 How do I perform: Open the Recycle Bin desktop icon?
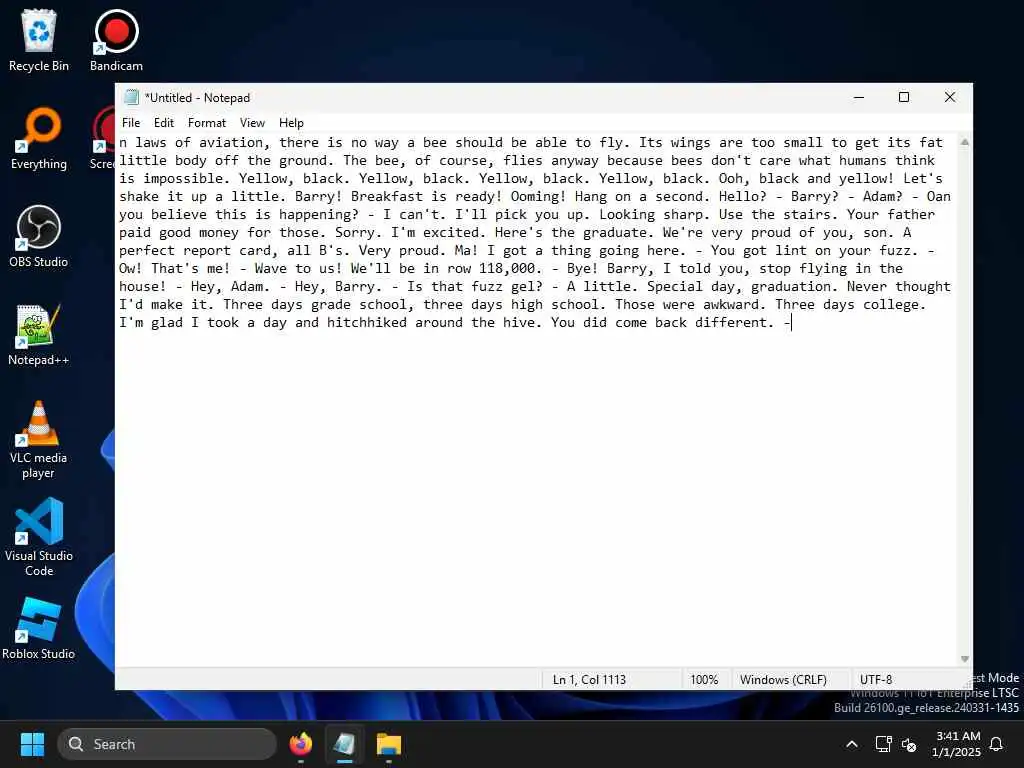point(39,40)
